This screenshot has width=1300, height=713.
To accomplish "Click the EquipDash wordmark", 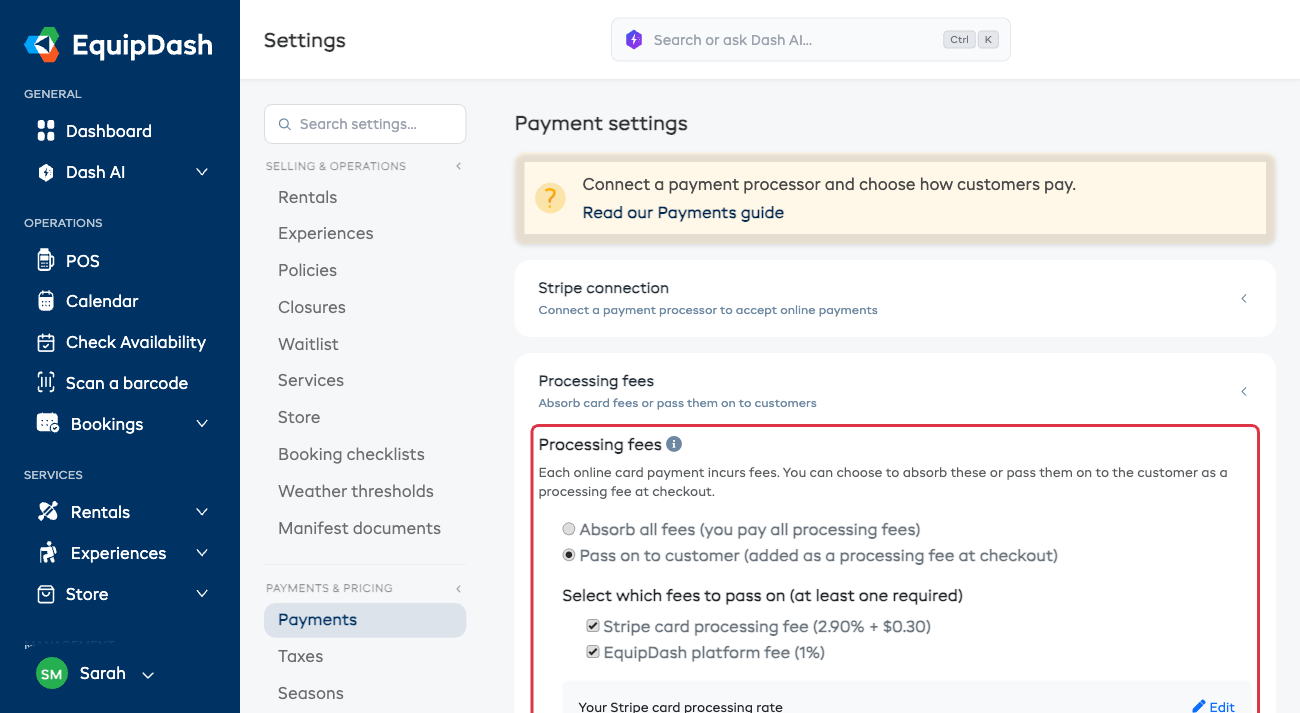I will click(142, 45).
